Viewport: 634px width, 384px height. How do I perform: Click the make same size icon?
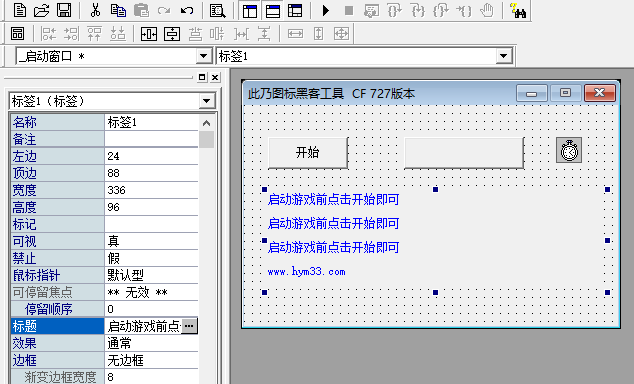pos(341,34)
